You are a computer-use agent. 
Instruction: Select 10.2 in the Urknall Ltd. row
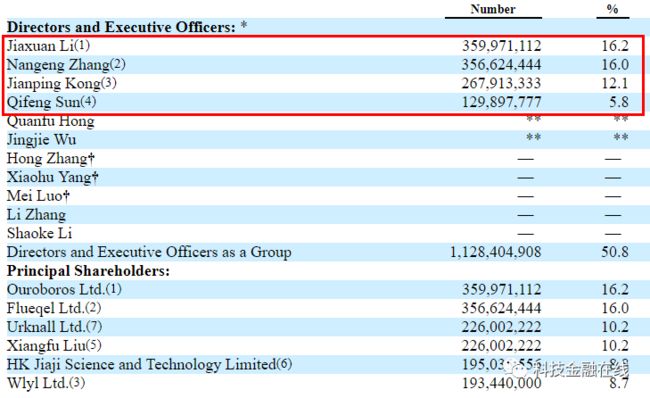[x=615, y=327]
